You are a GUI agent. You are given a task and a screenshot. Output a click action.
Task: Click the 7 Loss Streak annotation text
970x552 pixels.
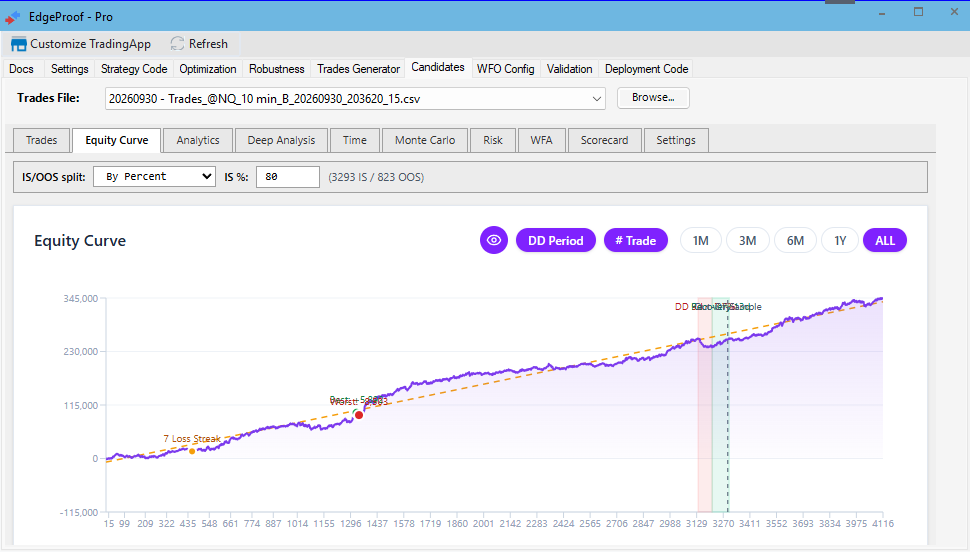192,439
